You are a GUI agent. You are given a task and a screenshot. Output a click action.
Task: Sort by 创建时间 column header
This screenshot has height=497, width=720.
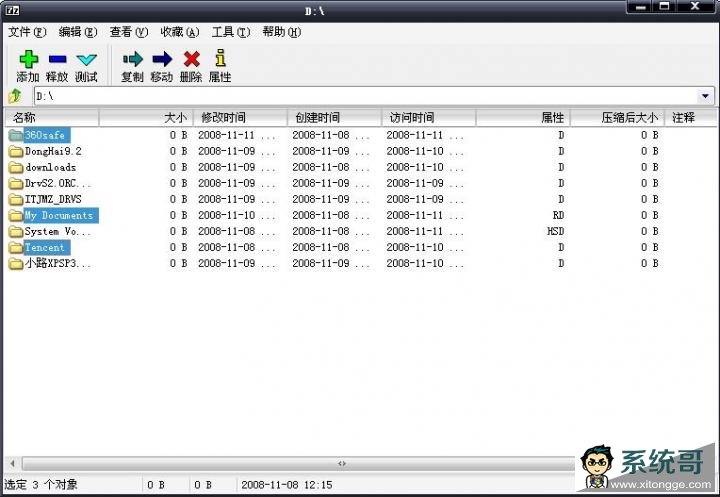pos(334,118)
